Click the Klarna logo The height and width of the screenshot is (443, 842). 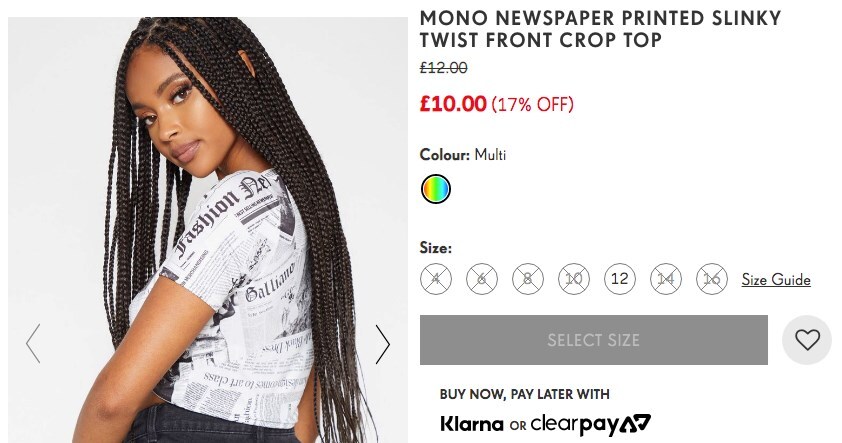pyautogui.click(x=471, y=424)
